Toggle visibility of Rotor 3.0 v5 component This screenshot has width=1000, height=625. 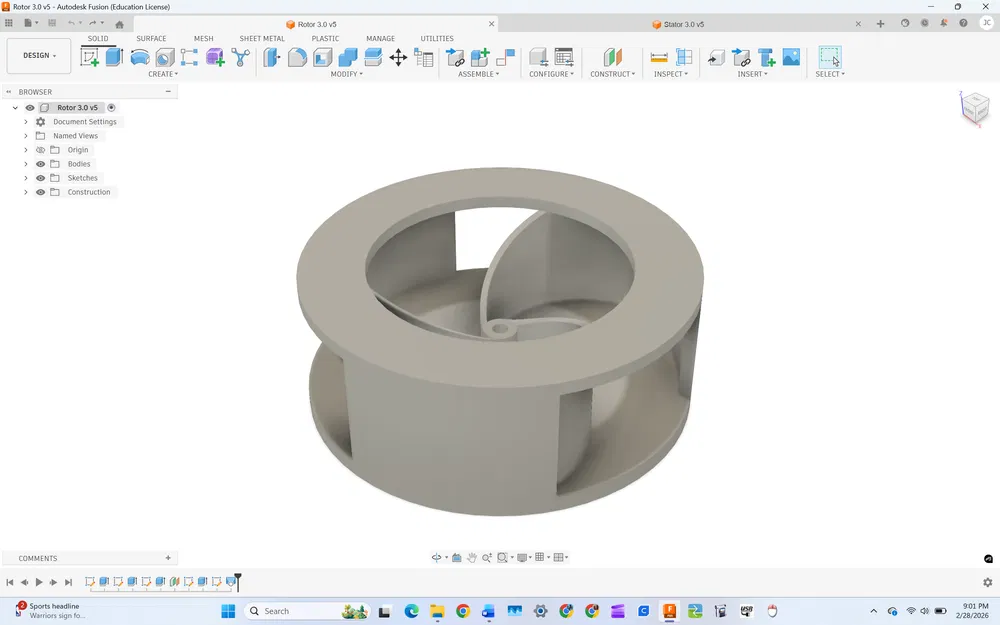(x=30, y=108)
